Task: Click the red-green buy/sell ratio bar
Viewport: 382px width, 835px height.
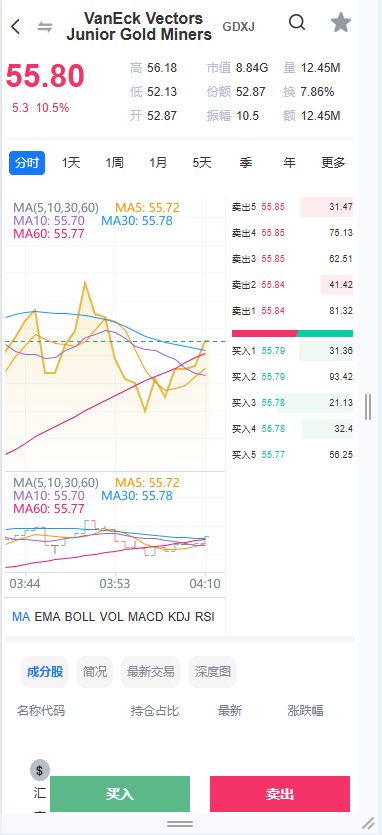Action: point(292,333)
